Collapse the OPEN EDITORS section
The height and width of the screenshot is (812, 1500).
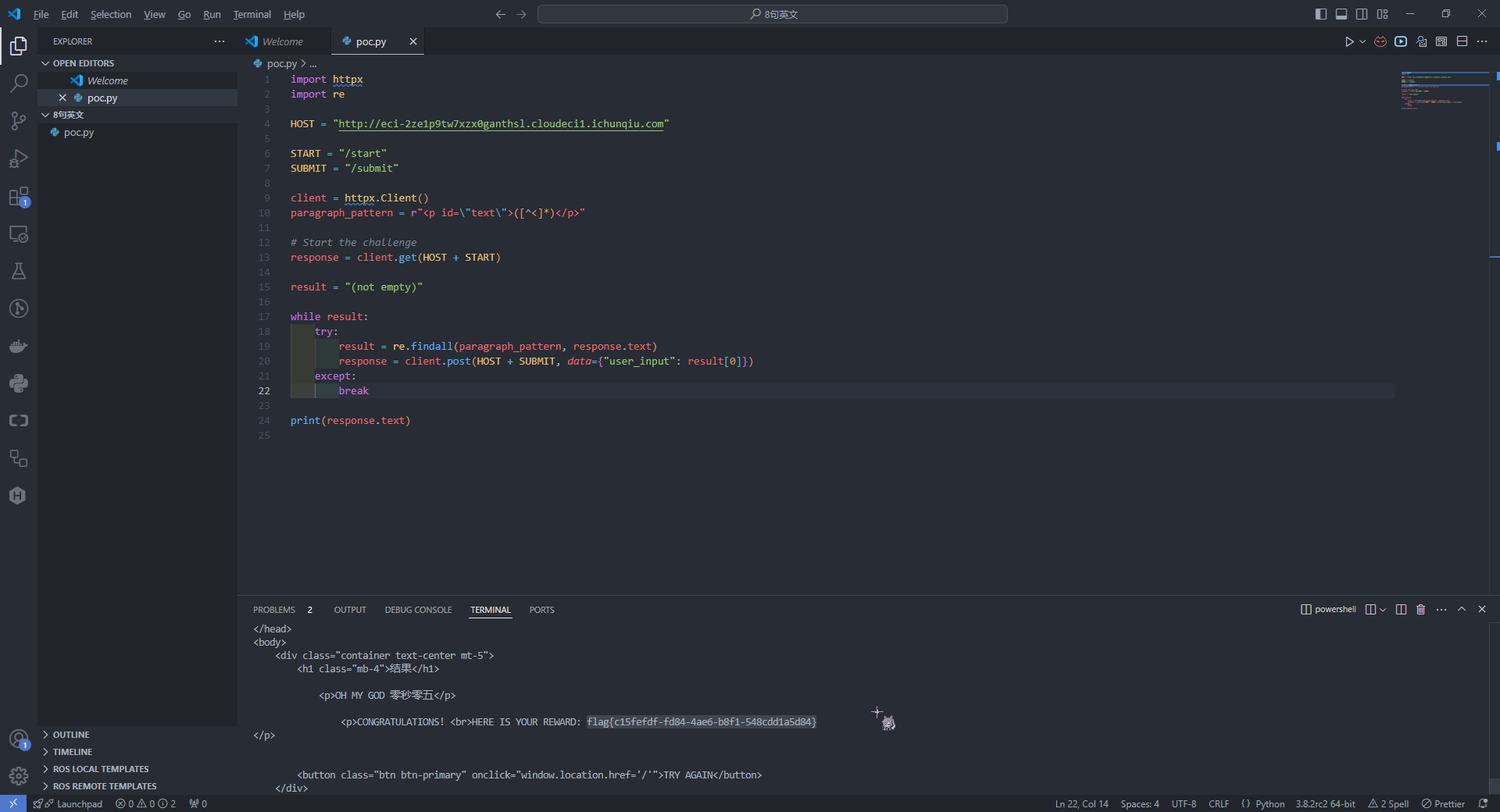click(x=83, y=63)
